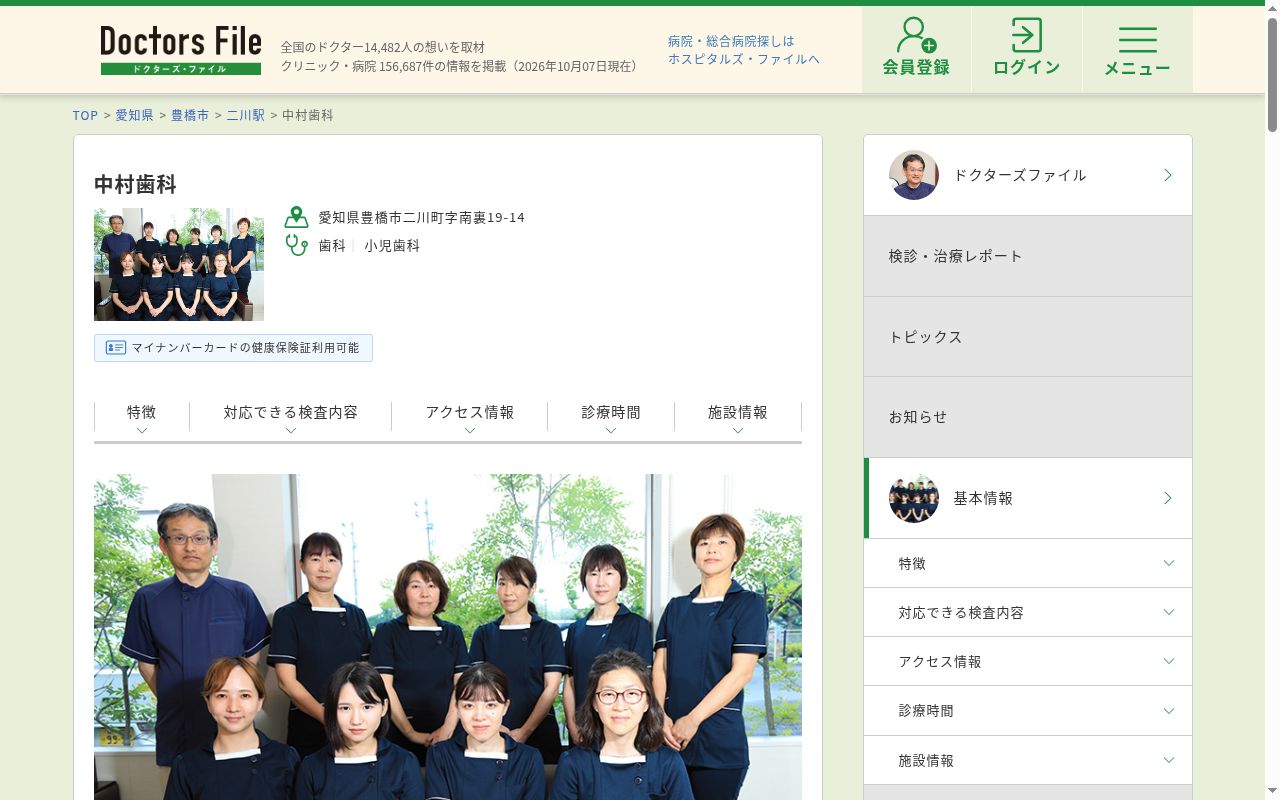Jump to アクセス情報 tab
Viewport: 1280px width, 800px height.
(x=470, y=419)
